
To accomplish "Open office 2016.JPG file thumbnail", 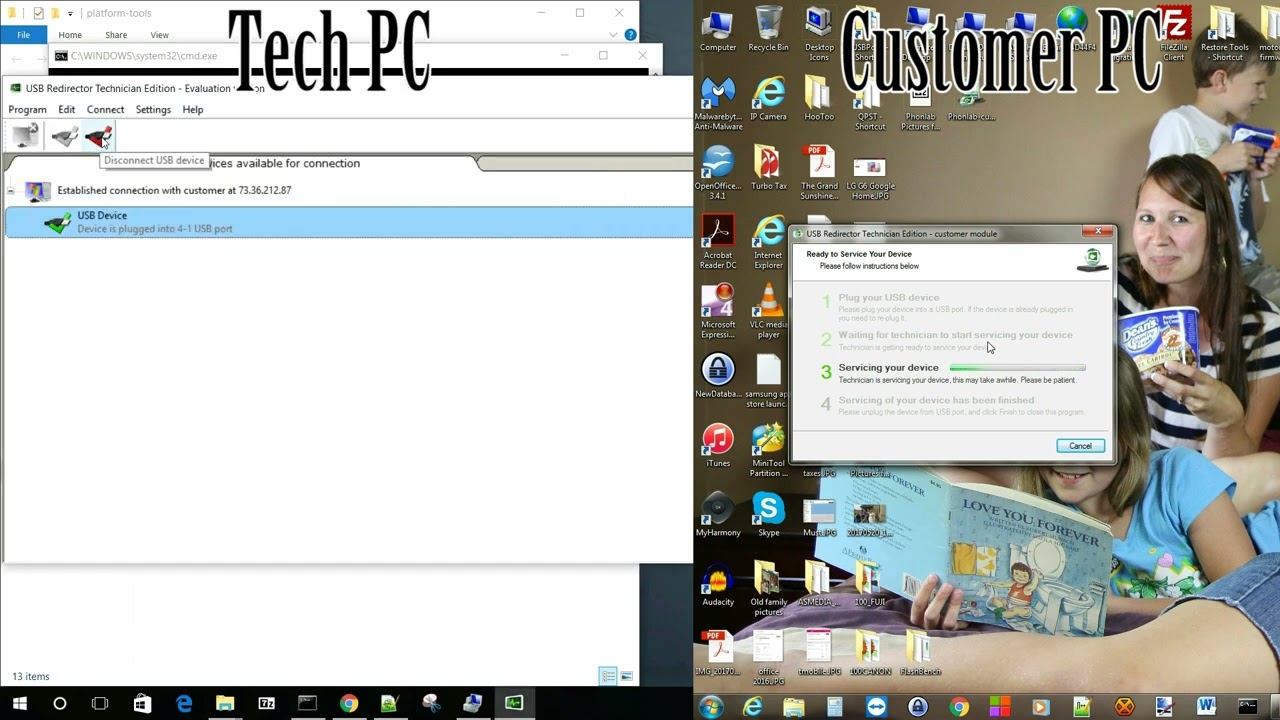I will (768, 657).
